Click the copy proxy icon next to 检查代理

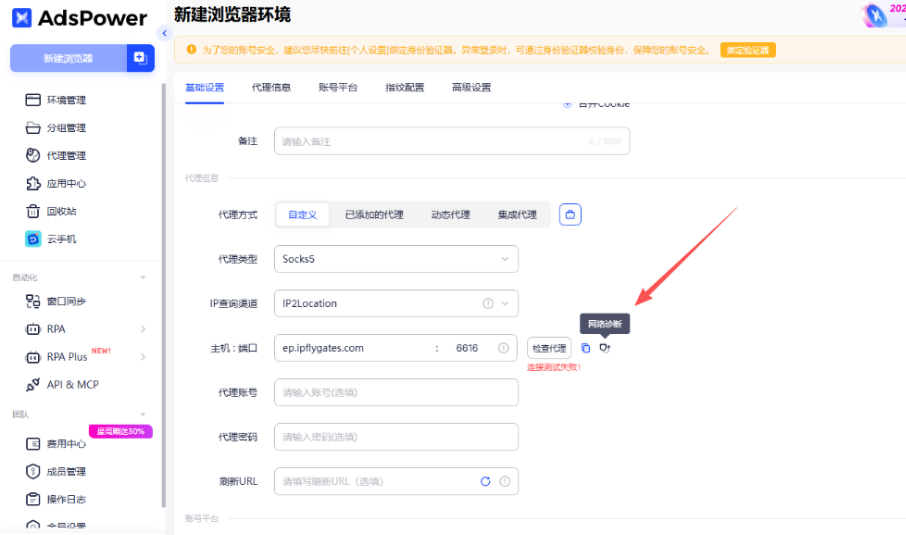585,348
